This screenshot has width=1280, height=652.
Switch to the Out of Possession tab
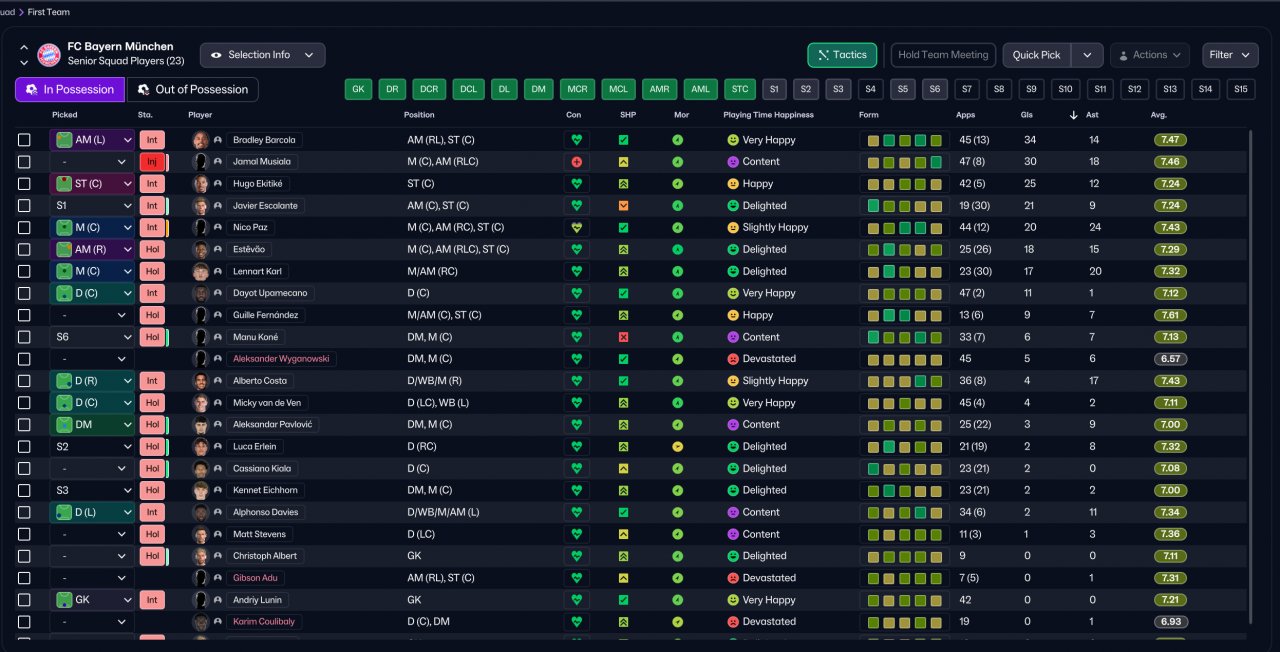click(x=192, y=90)
